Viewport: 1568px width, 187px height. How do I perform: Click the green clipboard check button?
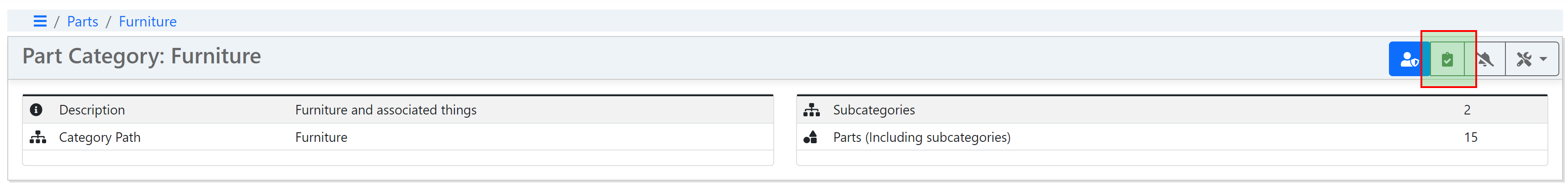(x=1447, y=59)
